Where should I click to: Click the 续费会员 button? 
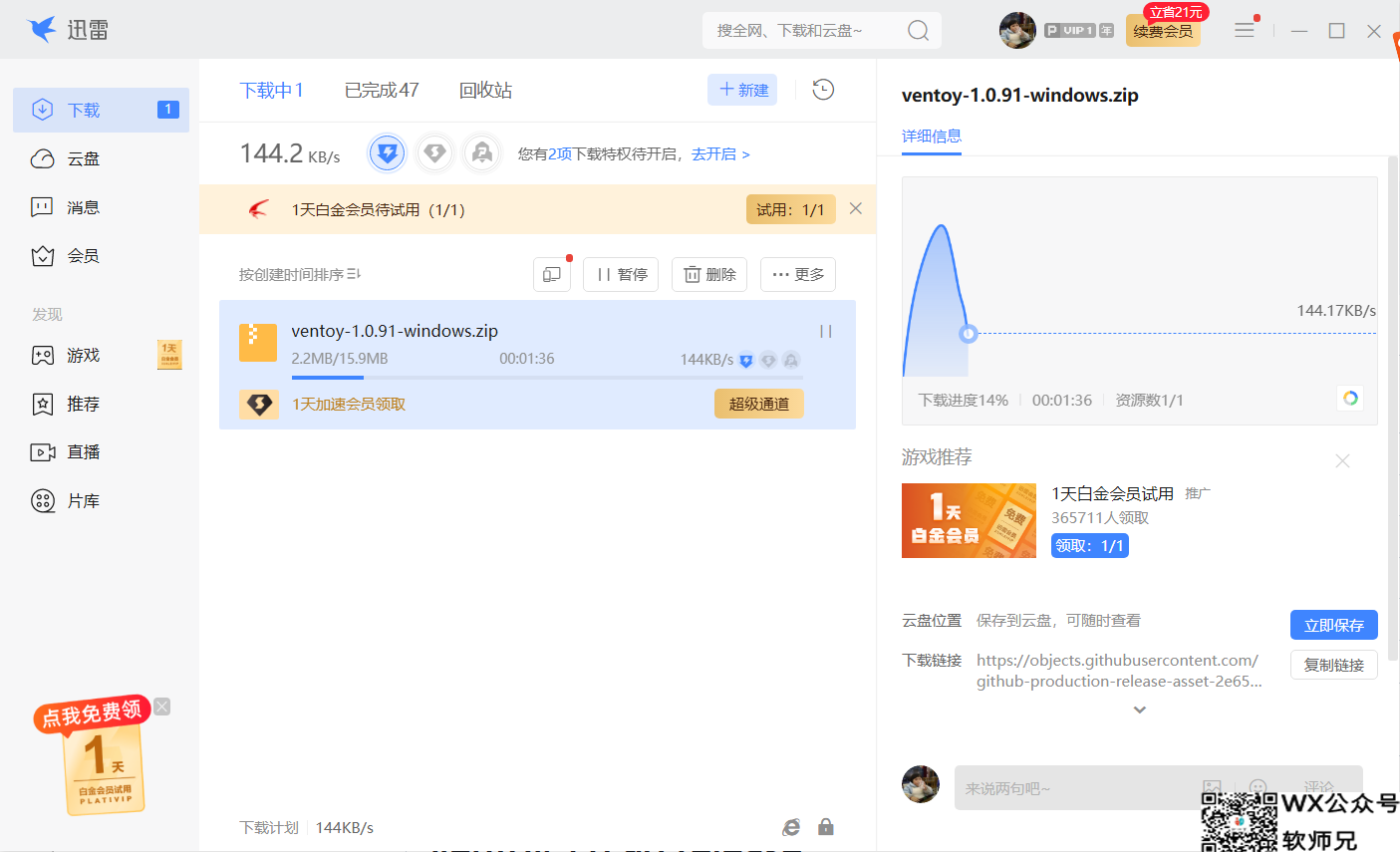coord(1163,31)
